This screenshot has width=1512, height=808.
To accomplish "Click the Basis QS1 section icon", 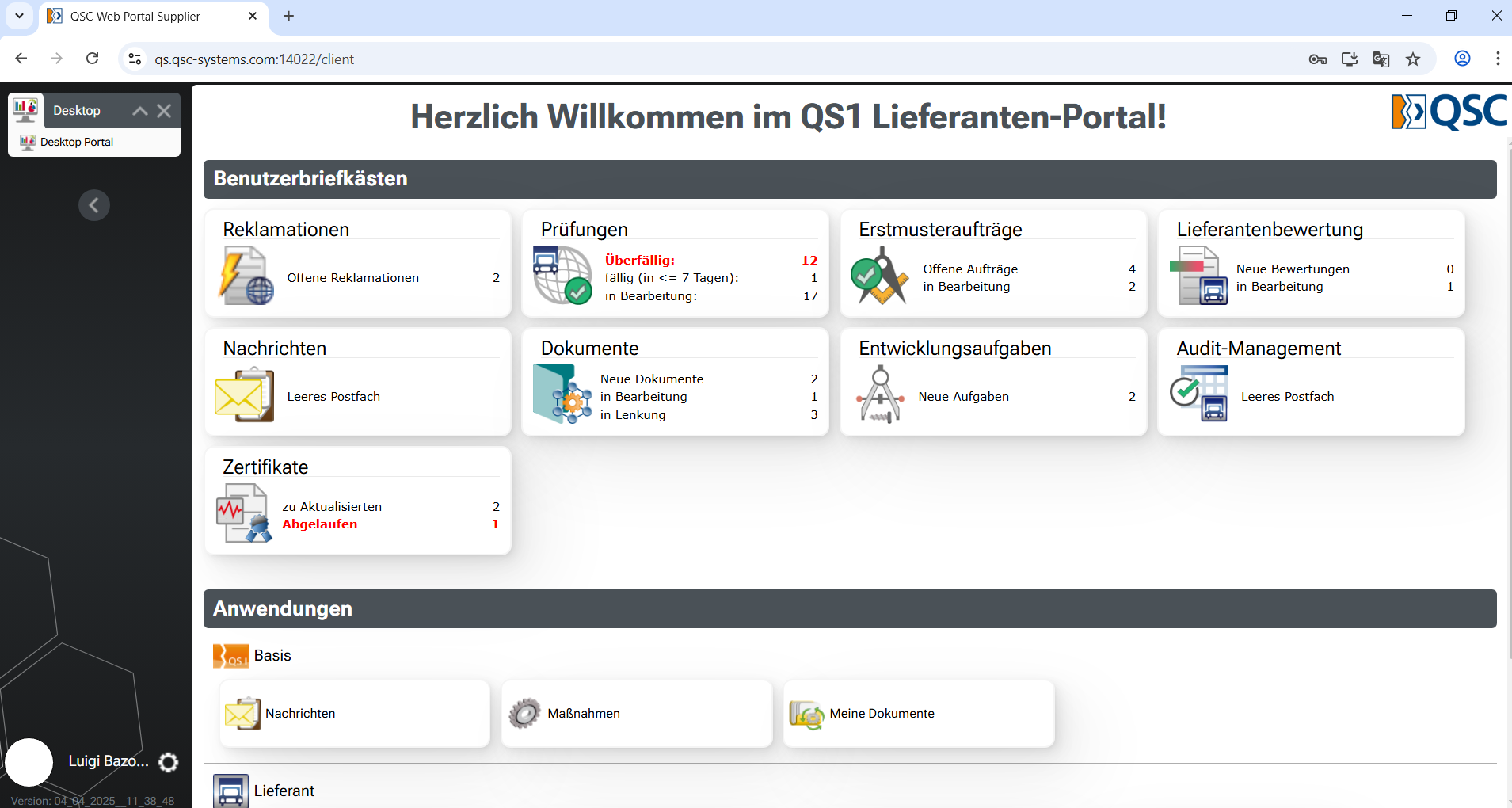I will pos(230,656).
